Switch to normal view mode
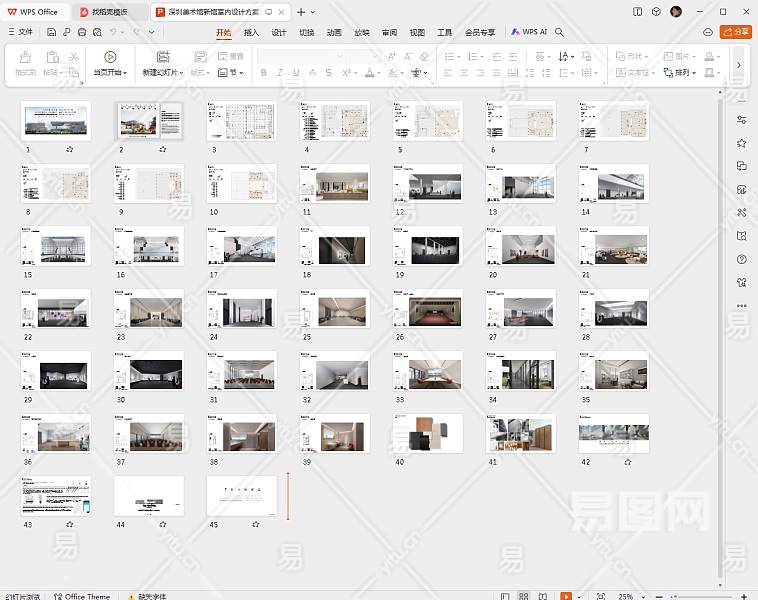Viewport: 758px width, 600px height. (505, 596)
